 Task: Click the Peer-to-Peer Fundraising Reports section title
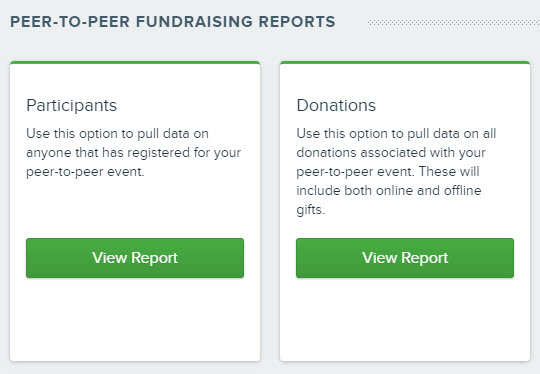[x=173, y=22]
